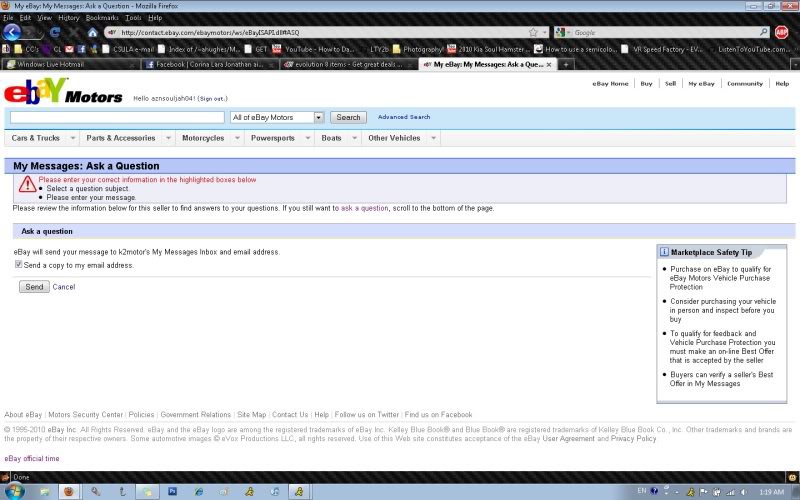Open the Community header link
The height and width of the screenshot is (500, 800).
click(745, 84)
